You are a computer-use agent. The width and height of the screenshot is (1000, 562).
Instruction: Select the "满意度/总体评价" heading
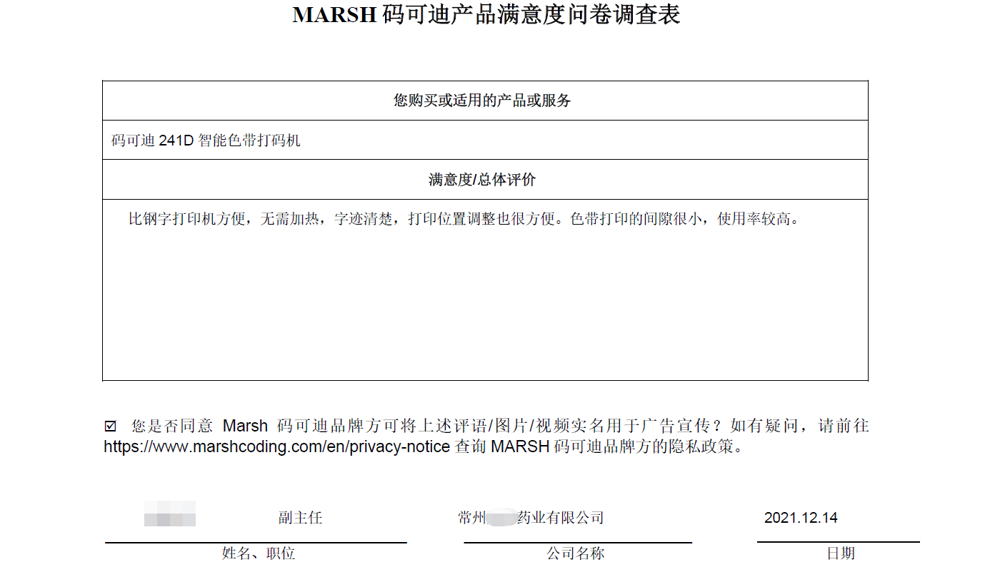click(x=482, y=180)
